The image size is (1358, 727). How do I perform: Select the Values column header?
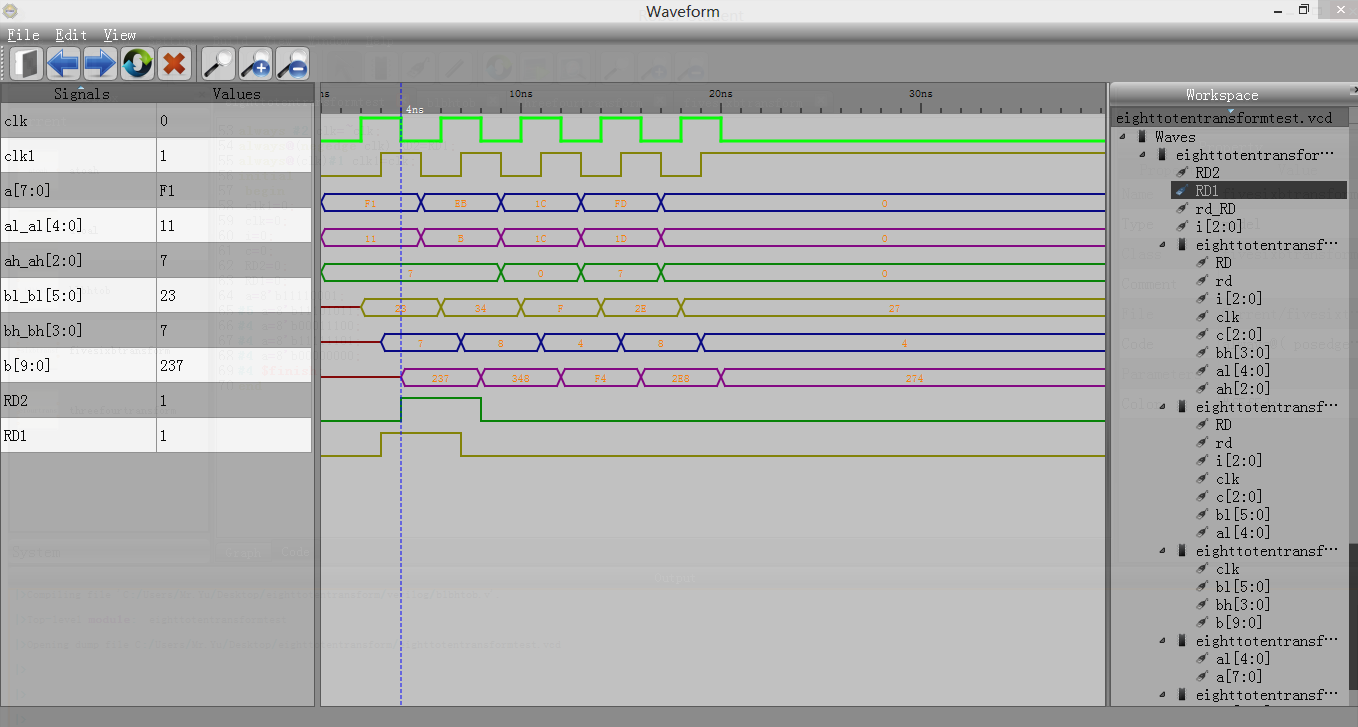click(x=236, y=94)
